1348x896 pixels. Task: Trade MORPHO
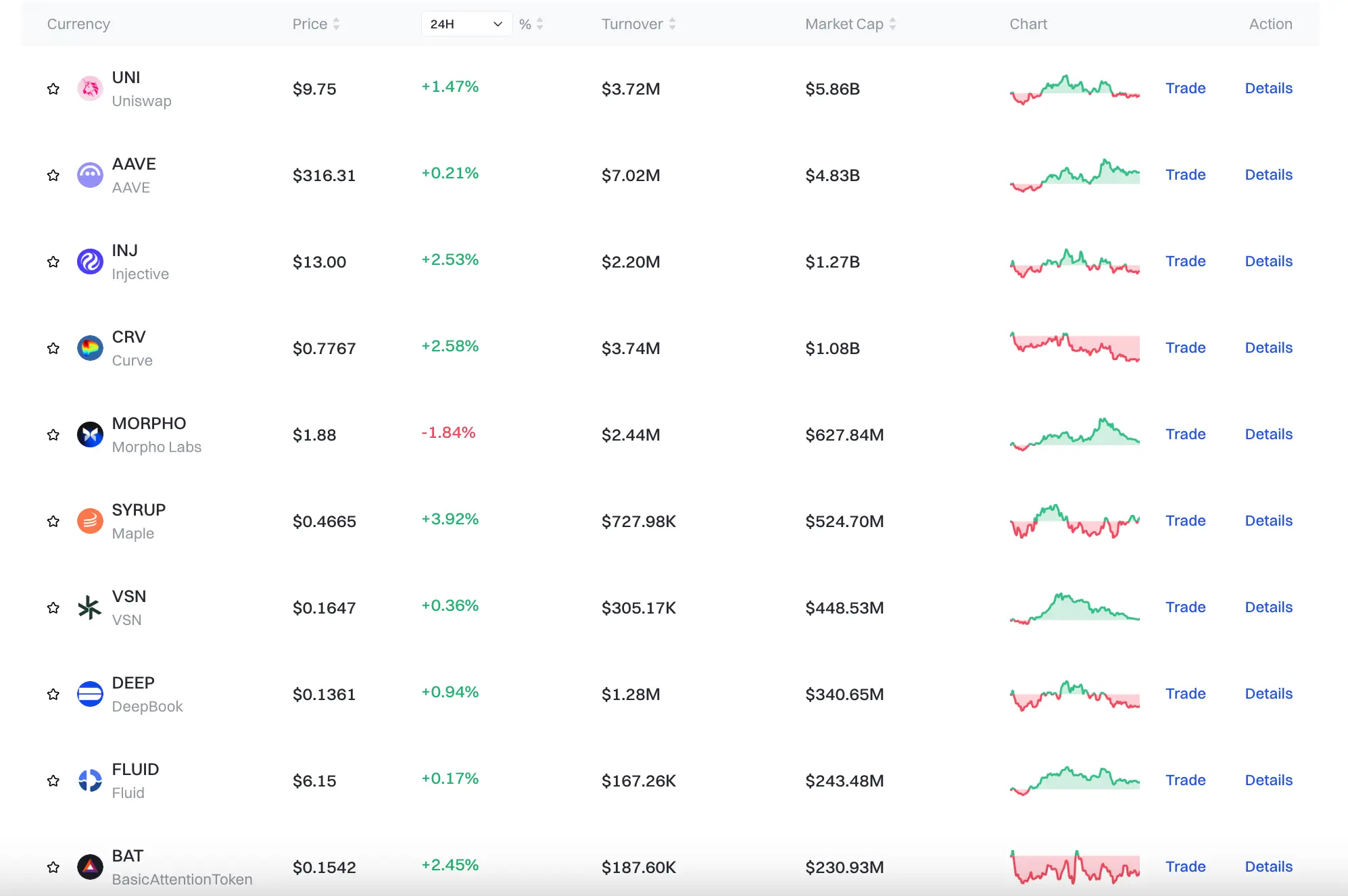1185,434
